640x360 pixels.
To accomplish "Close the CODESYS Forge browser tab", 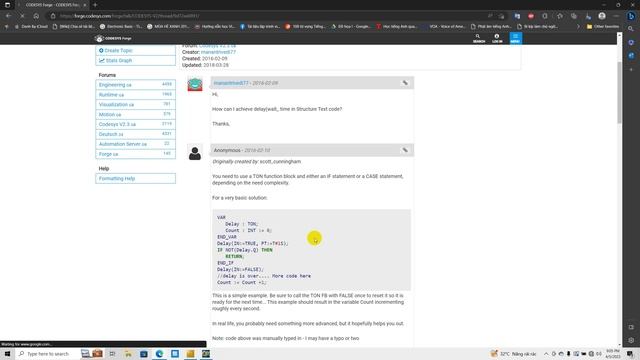I will [84, 5].
